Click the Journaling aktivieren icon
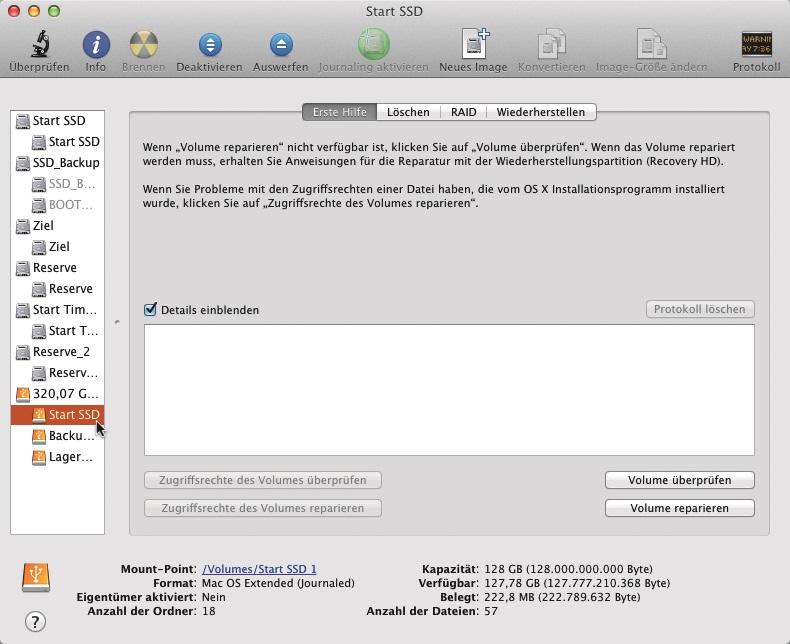Screen dimensions: 790x644 click(x=373, y=44)
